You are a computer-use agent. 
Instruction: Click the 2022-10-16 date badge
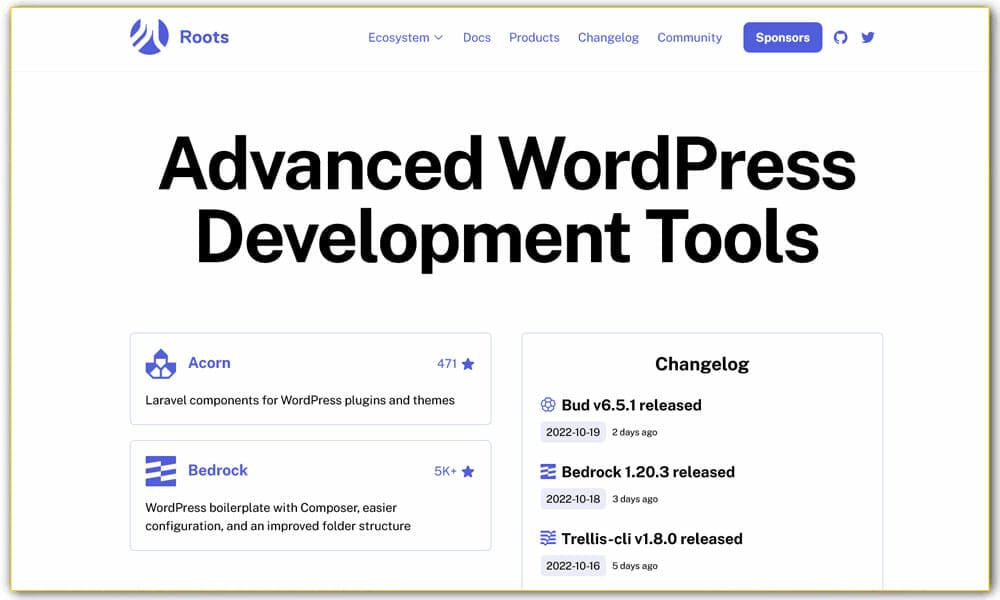click(x=573, y=566)
